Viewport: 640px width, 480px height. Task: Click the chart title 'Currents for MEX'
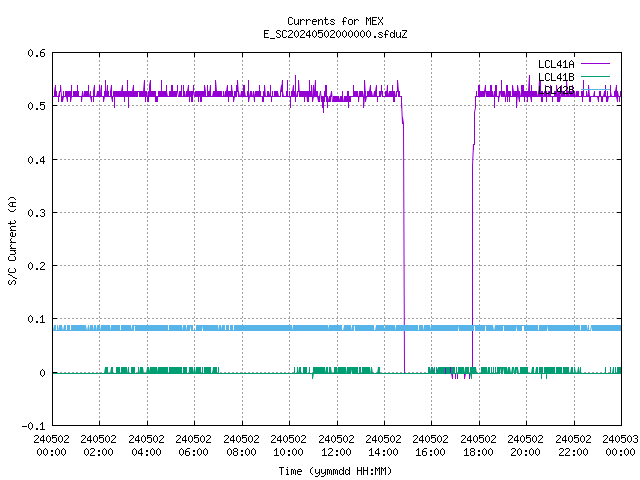pyautogui.click(x=335, y=21)
